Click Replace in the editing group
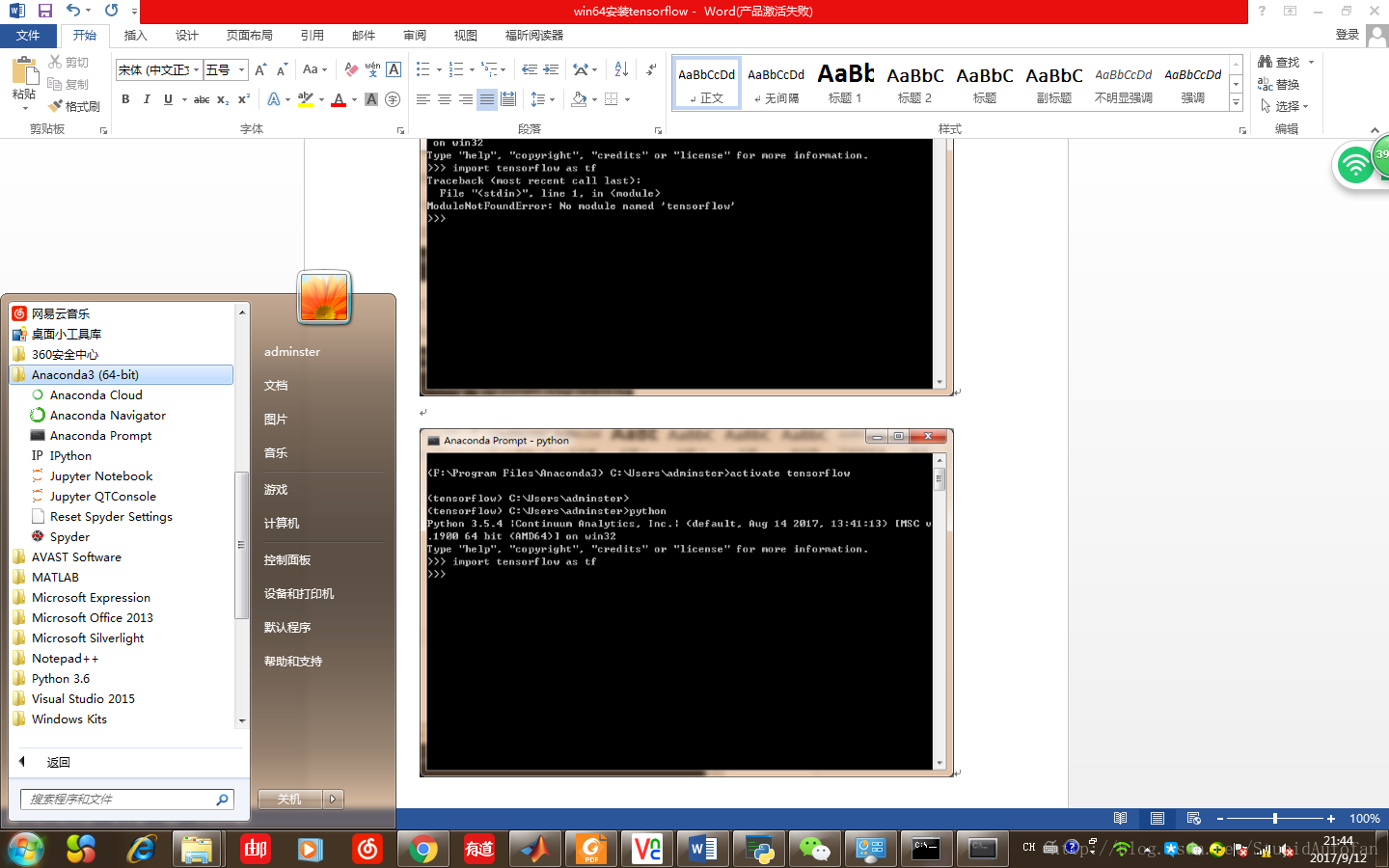This screenshot has height=868, width=1389. click(1279, 84)
